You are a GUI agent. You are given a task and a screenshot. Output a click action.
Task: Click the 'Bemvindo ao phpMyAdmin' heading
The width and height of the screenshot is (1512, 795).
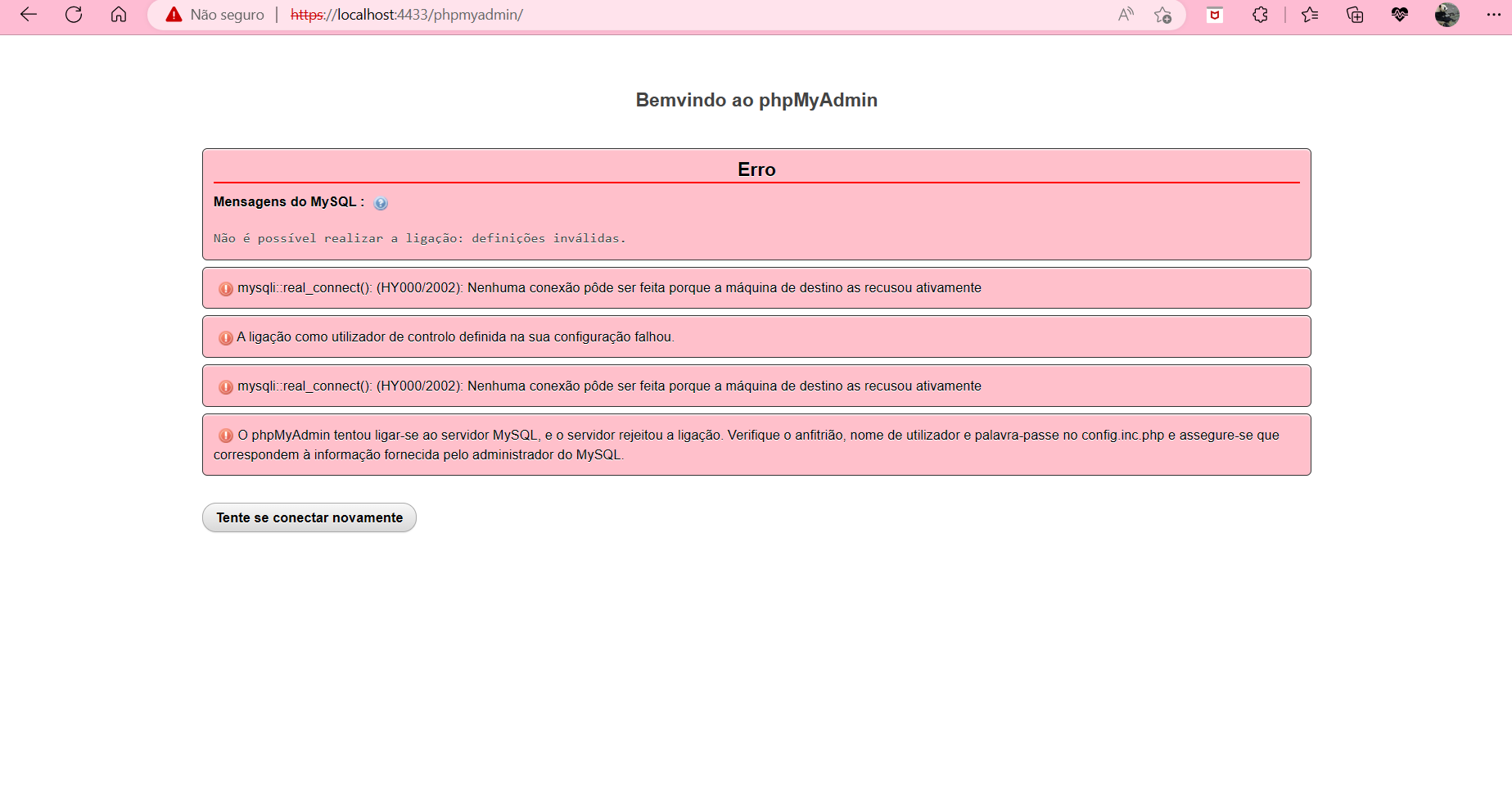[756, 100]
